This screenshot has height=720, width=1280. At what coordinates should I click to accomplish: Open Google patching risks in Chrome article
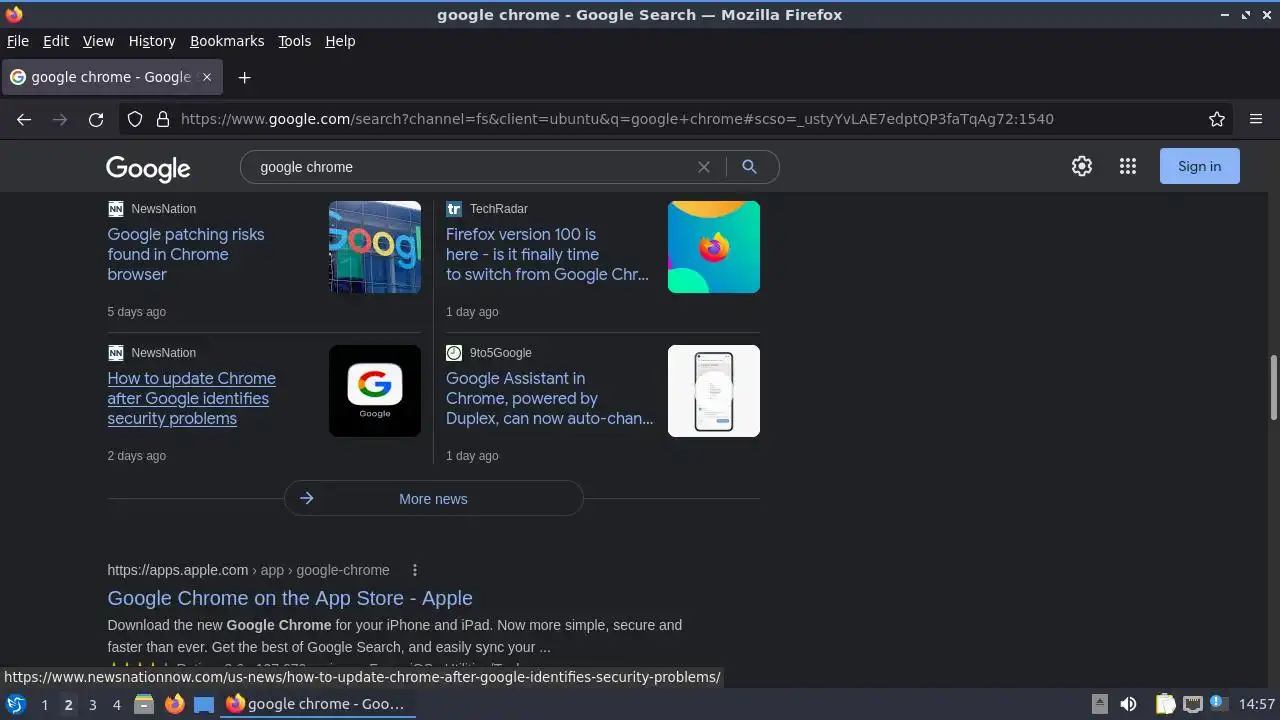point(186,254)
